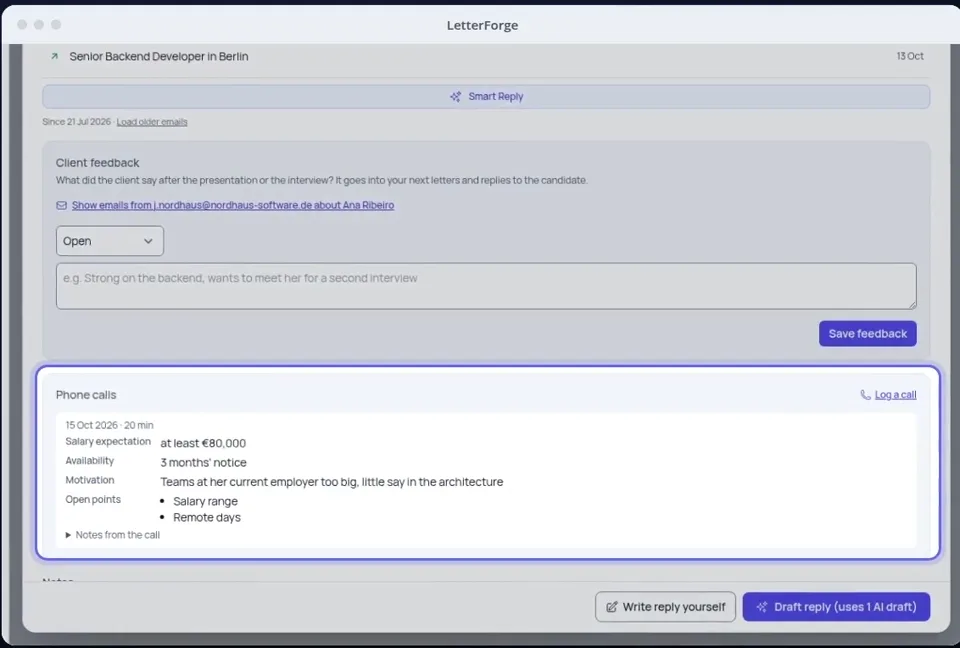Click the arrow icon beside Senior Backend Developer
Screen dimensions: 960x648
[x=54, y=56]
